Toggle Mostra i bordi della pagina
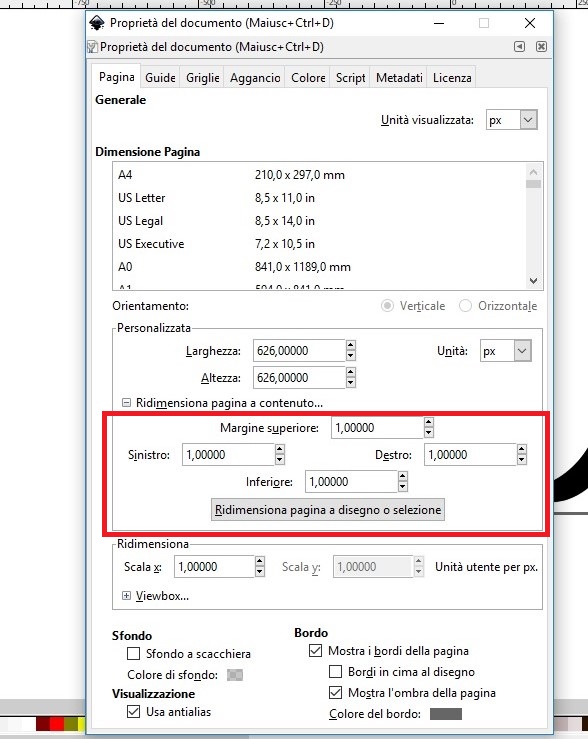 coord(315,651)
